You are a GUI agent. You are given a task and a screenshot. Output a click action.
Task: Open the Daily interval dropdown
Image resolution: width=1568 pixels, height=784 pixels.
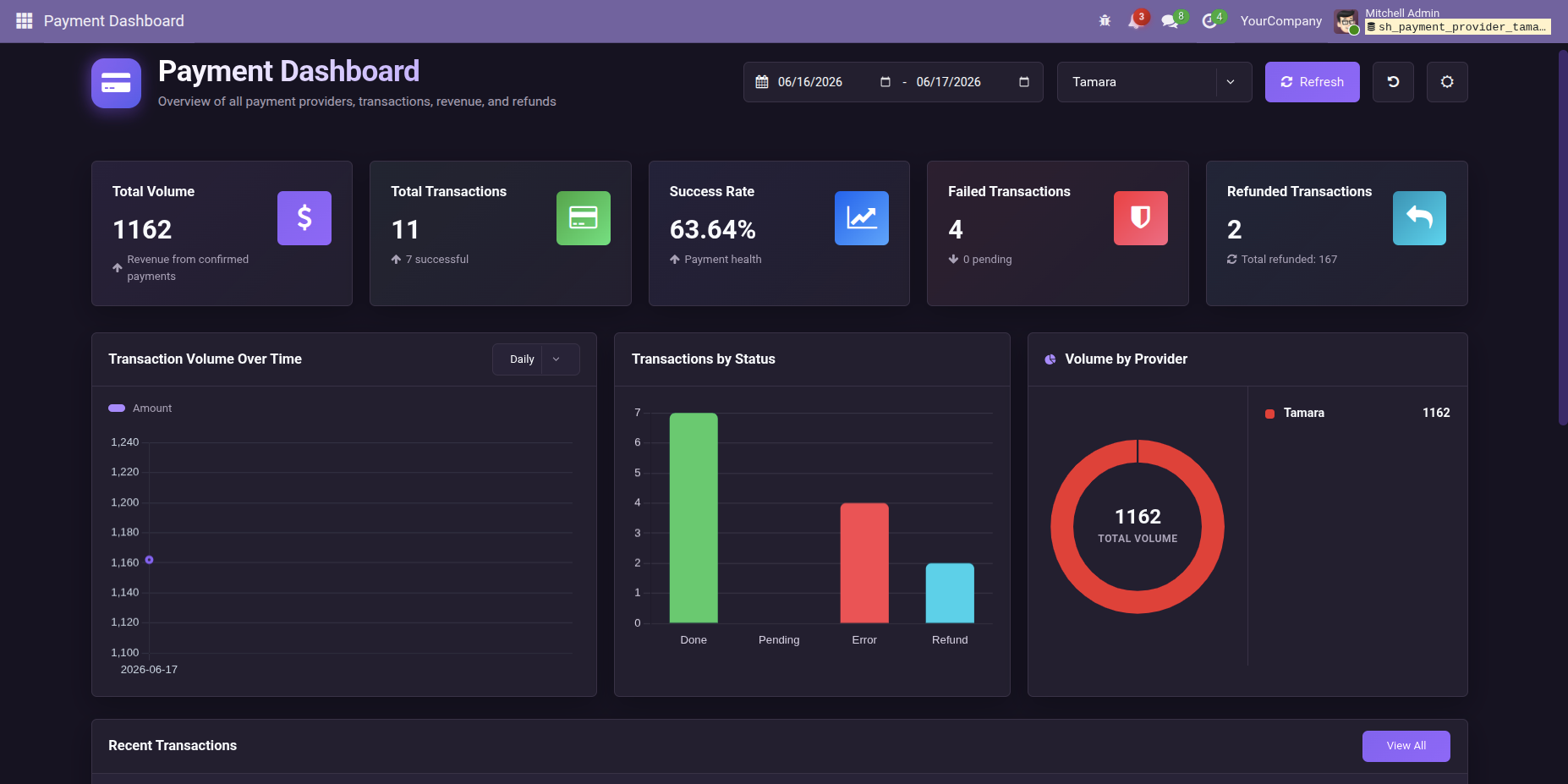(536, 359)
